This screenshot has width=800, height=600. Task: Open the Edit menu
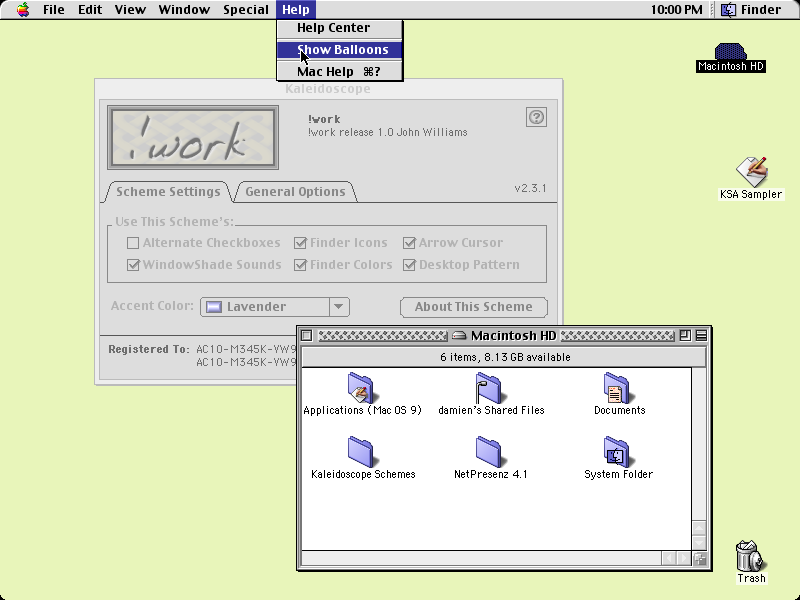coord(90,9)
